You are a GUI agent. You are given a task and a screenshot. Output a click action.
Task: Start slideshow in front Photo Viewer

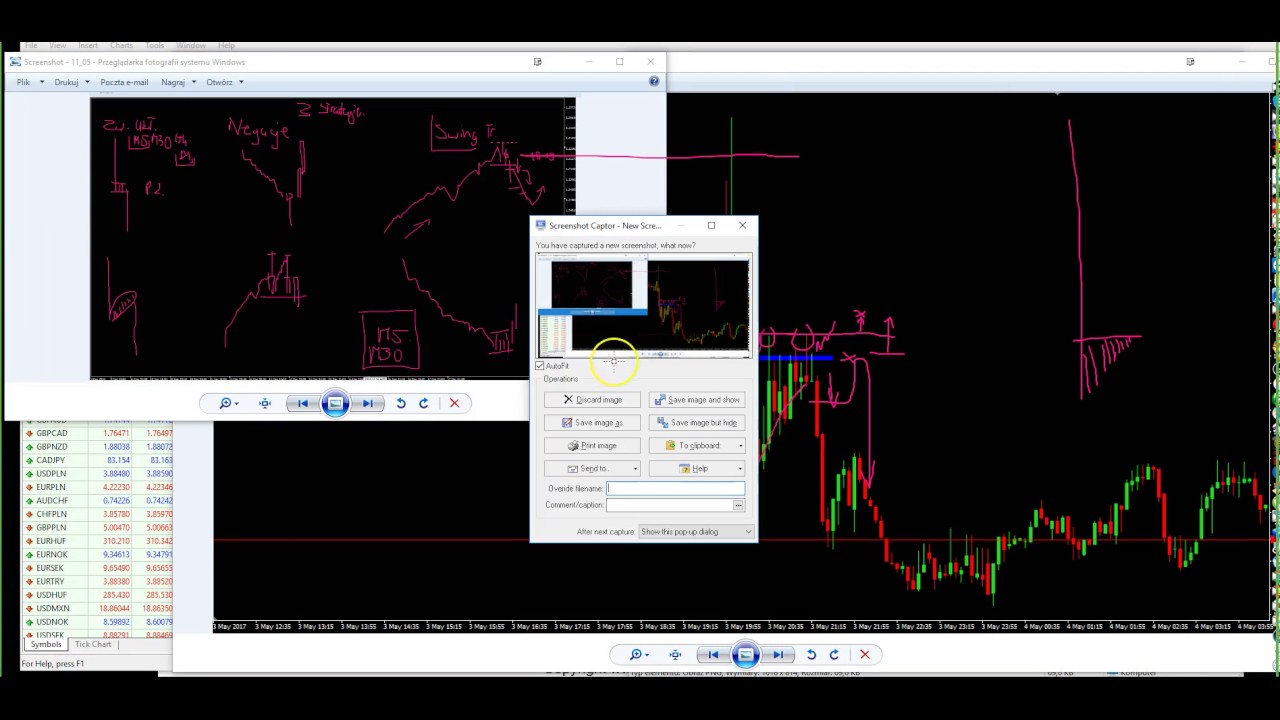tap(335, 403)
